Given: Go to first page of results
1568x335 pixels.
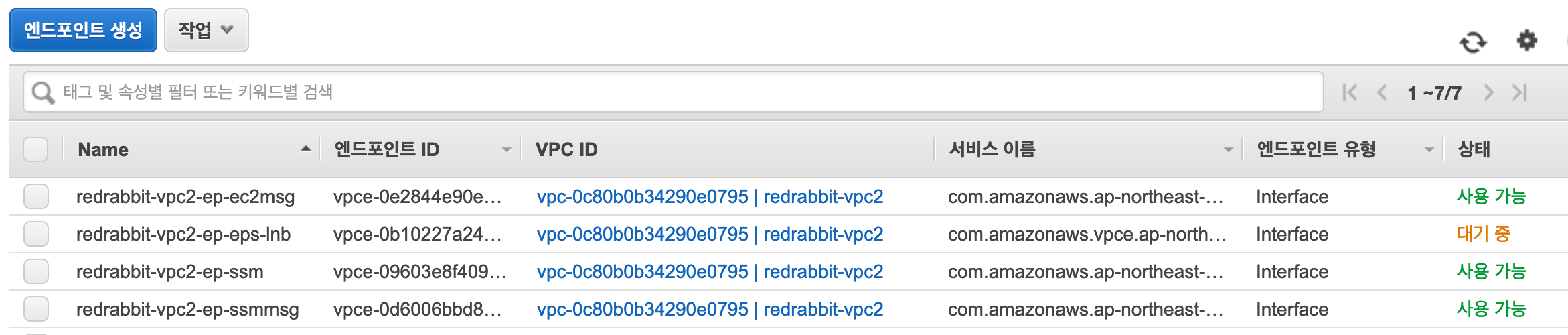Looking at the screenshot, I should (1350, 92).
